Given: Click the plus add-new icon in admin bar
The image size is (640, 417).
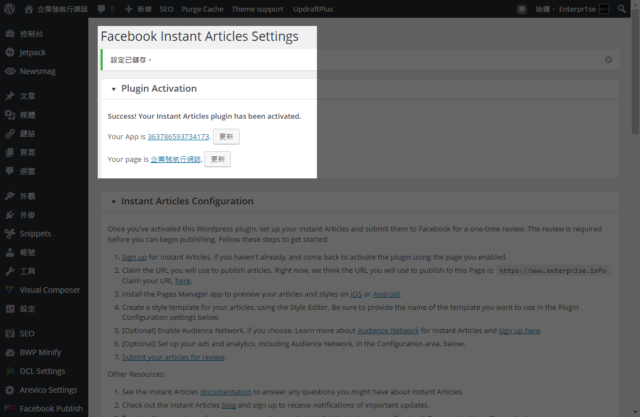Looking at the screenshot, I should tap(129, 9).
